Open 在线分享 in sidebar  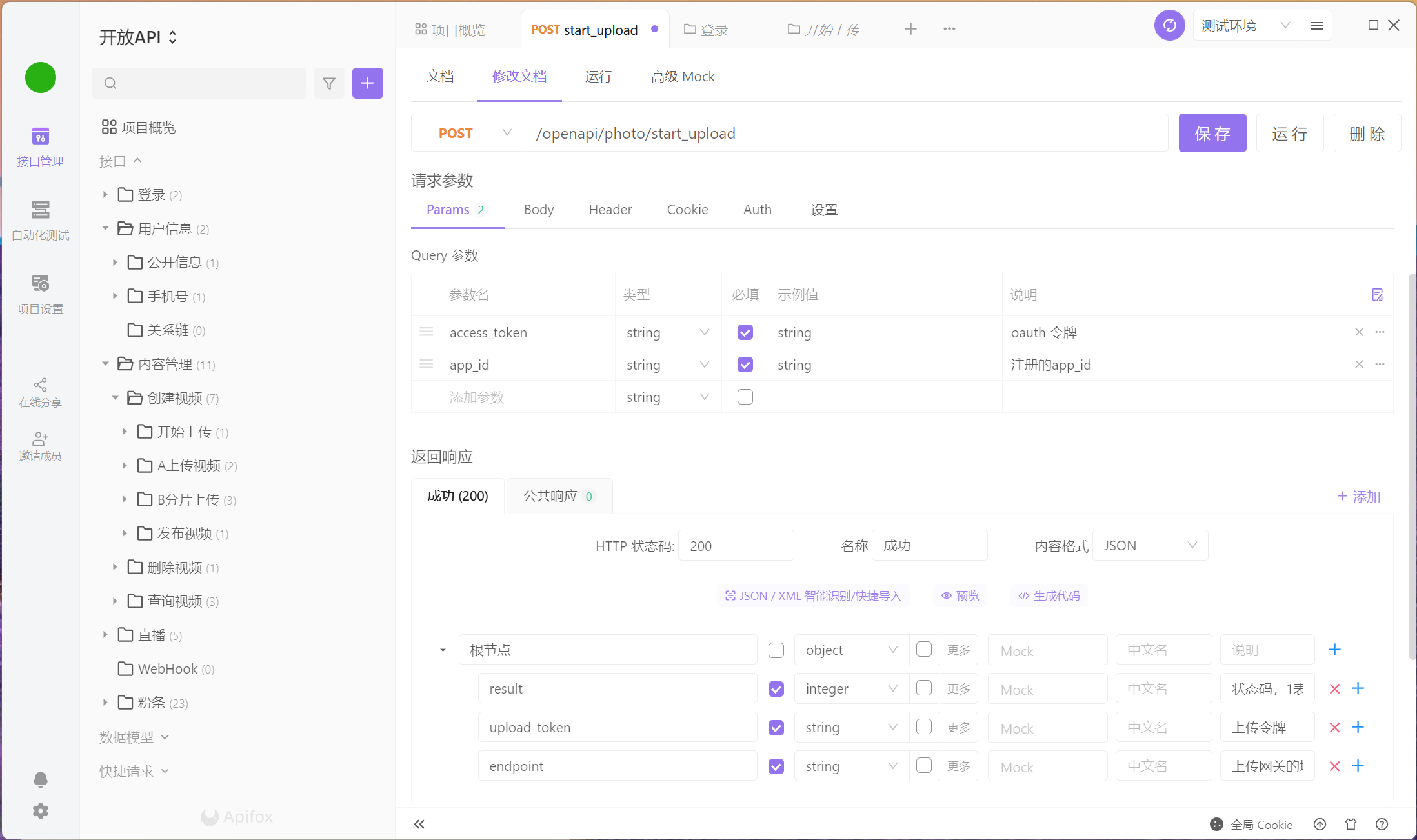40,393
